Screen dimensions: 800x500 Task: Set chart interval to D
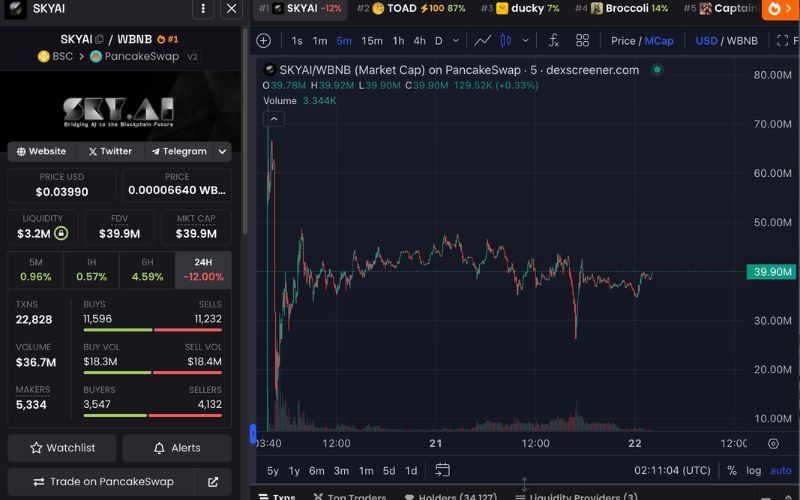[439, 41]
